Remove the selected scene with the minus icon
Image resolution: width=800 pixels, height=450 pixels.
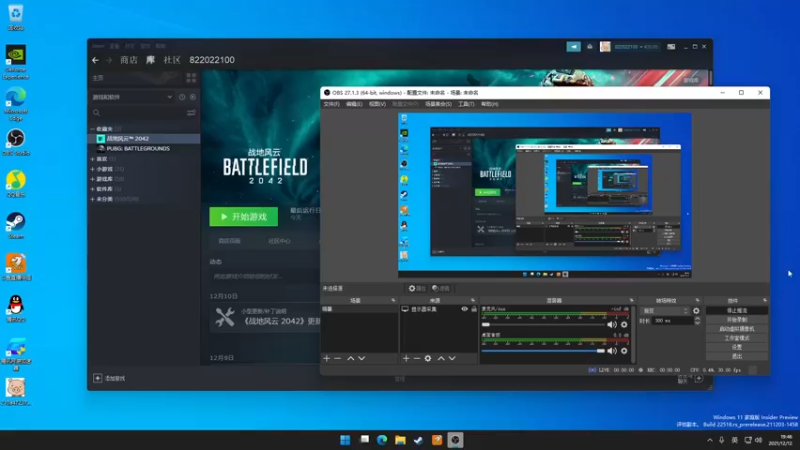(338, 359)
